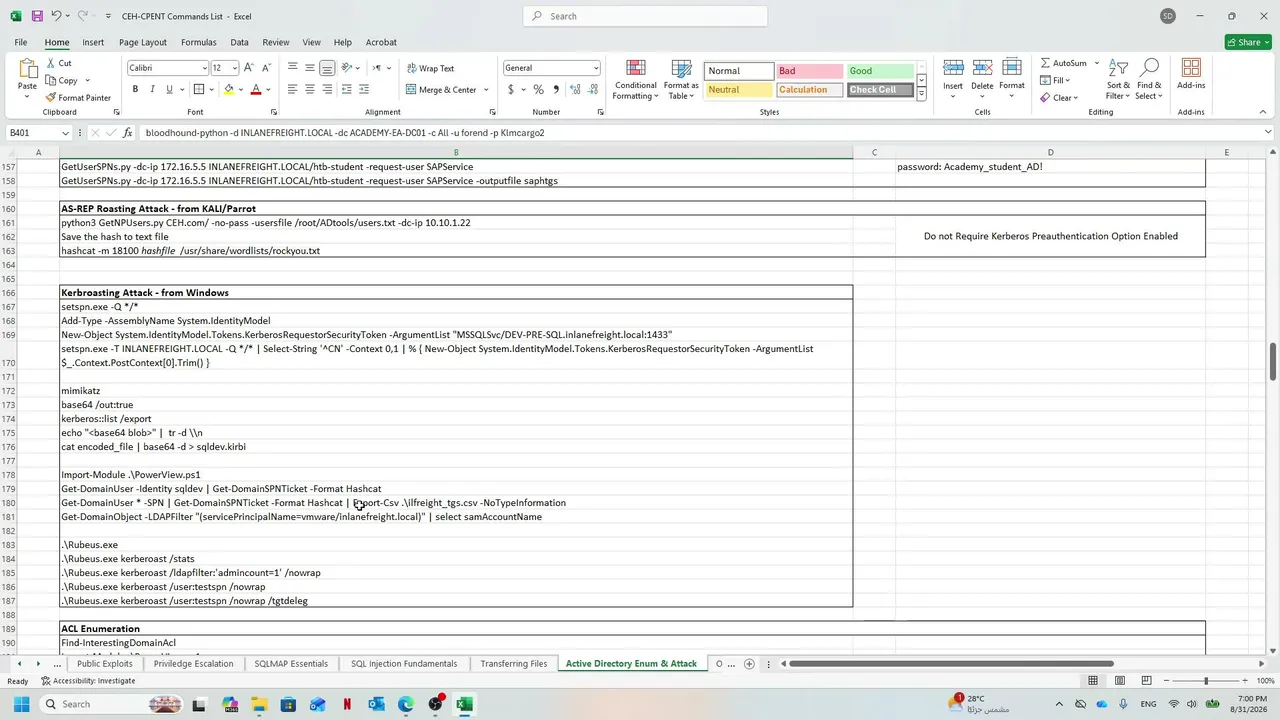The image size is (1280, 720).
Task: Increase decimal places in Number group
Action: click(x=574, y=90)
